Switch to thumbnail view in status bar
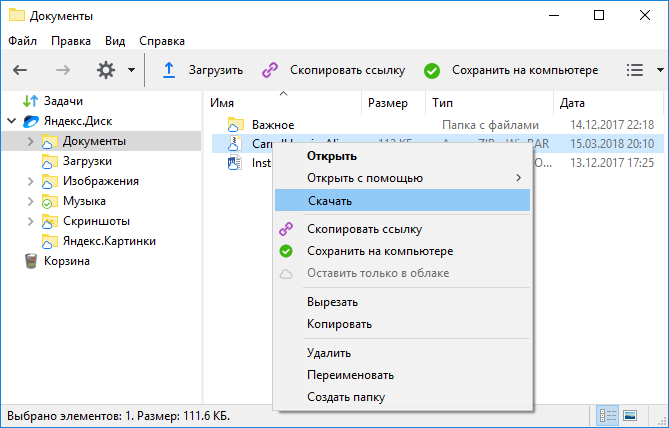The height and width of the screenshot is (428, 669). tap(631, 415)
